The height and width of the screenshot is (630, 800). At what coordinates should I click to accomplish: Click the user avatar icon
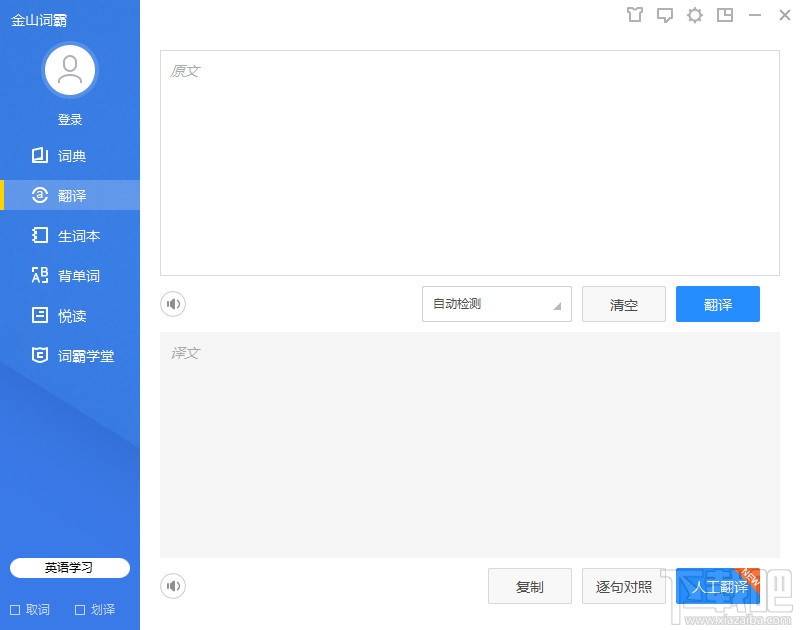[70, 70]
